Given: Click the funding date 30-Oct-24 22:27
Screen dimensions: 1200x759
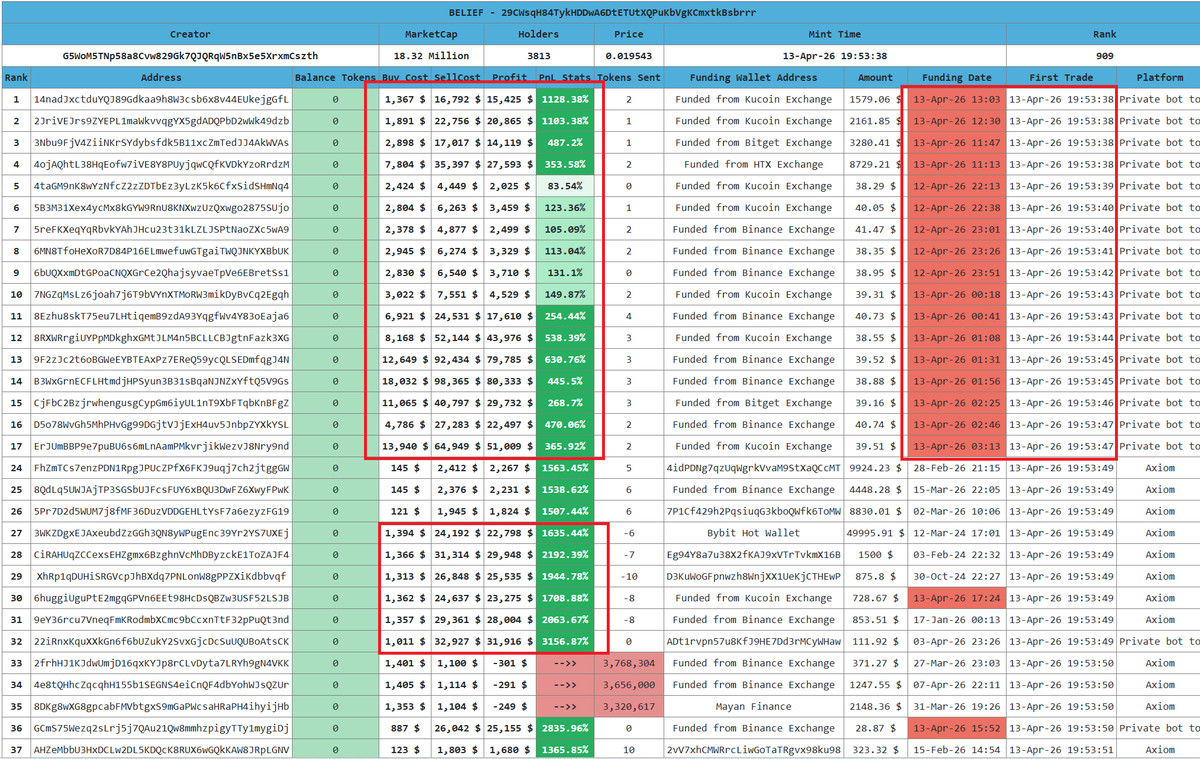Looking at the screenshot, I should (956, 576).
